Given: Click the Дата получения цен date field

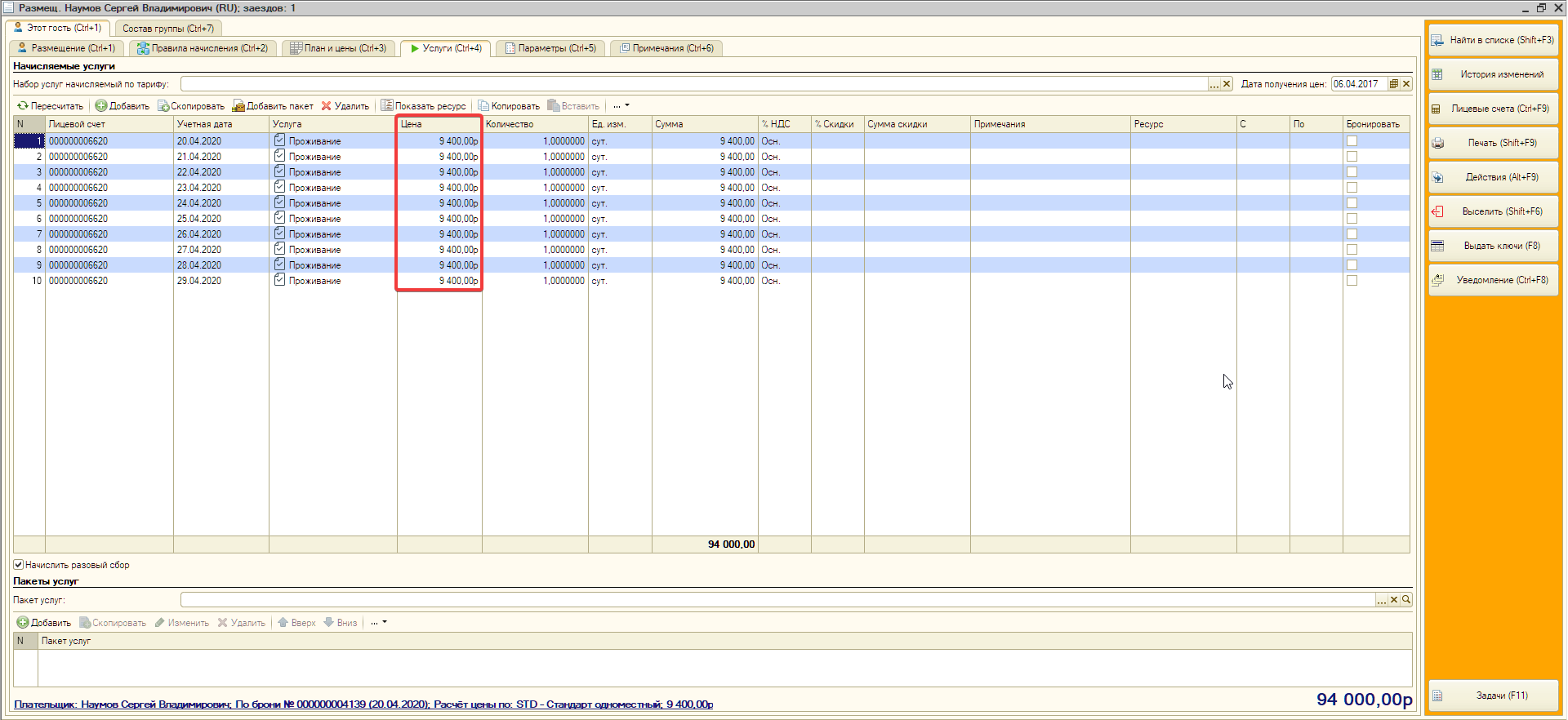Looking at the screenshot, I should coord(1359,84).
